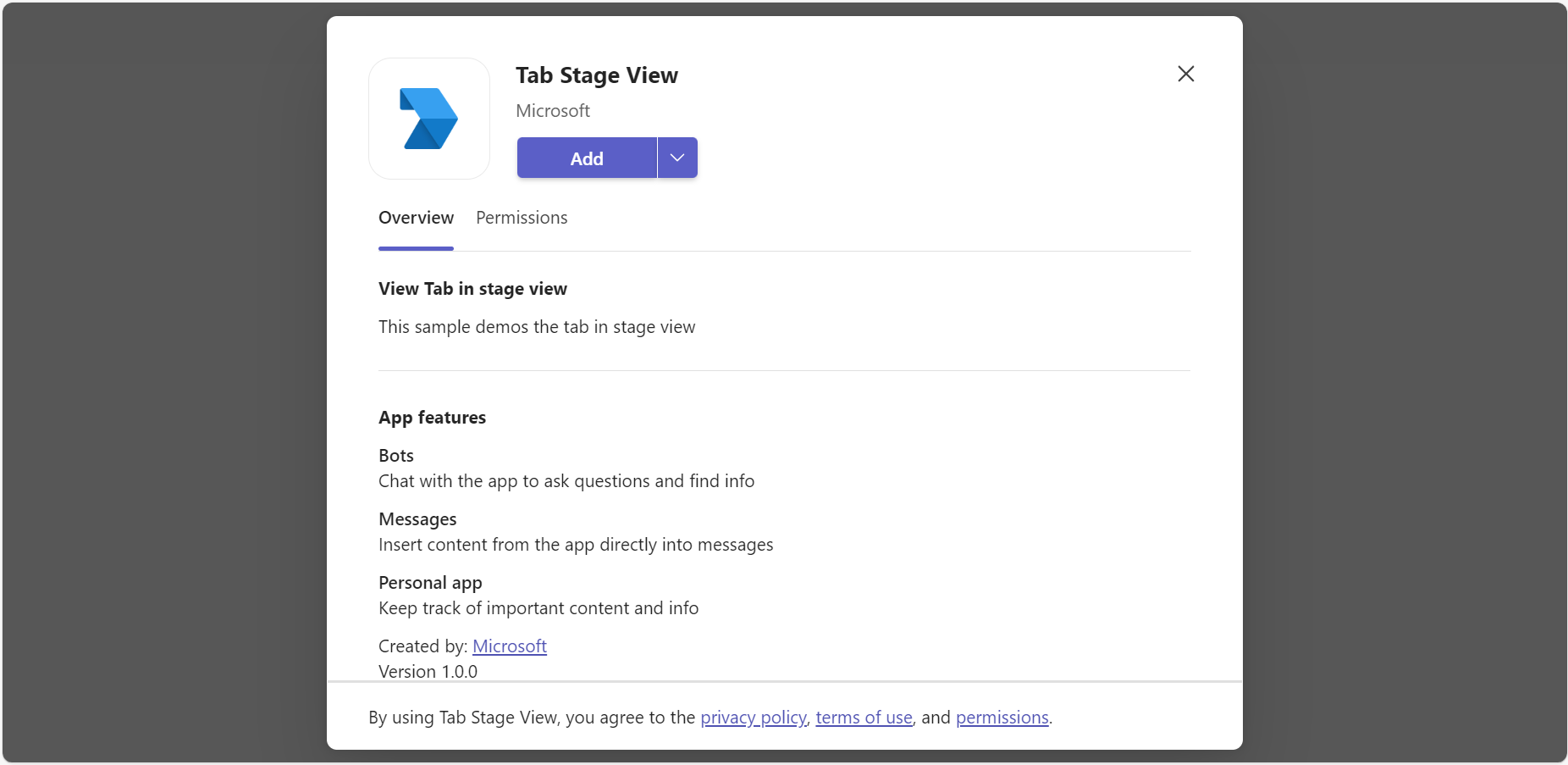1568x765 pixels.
Task: Follow the terms of use link
Action: coord(864,718)
